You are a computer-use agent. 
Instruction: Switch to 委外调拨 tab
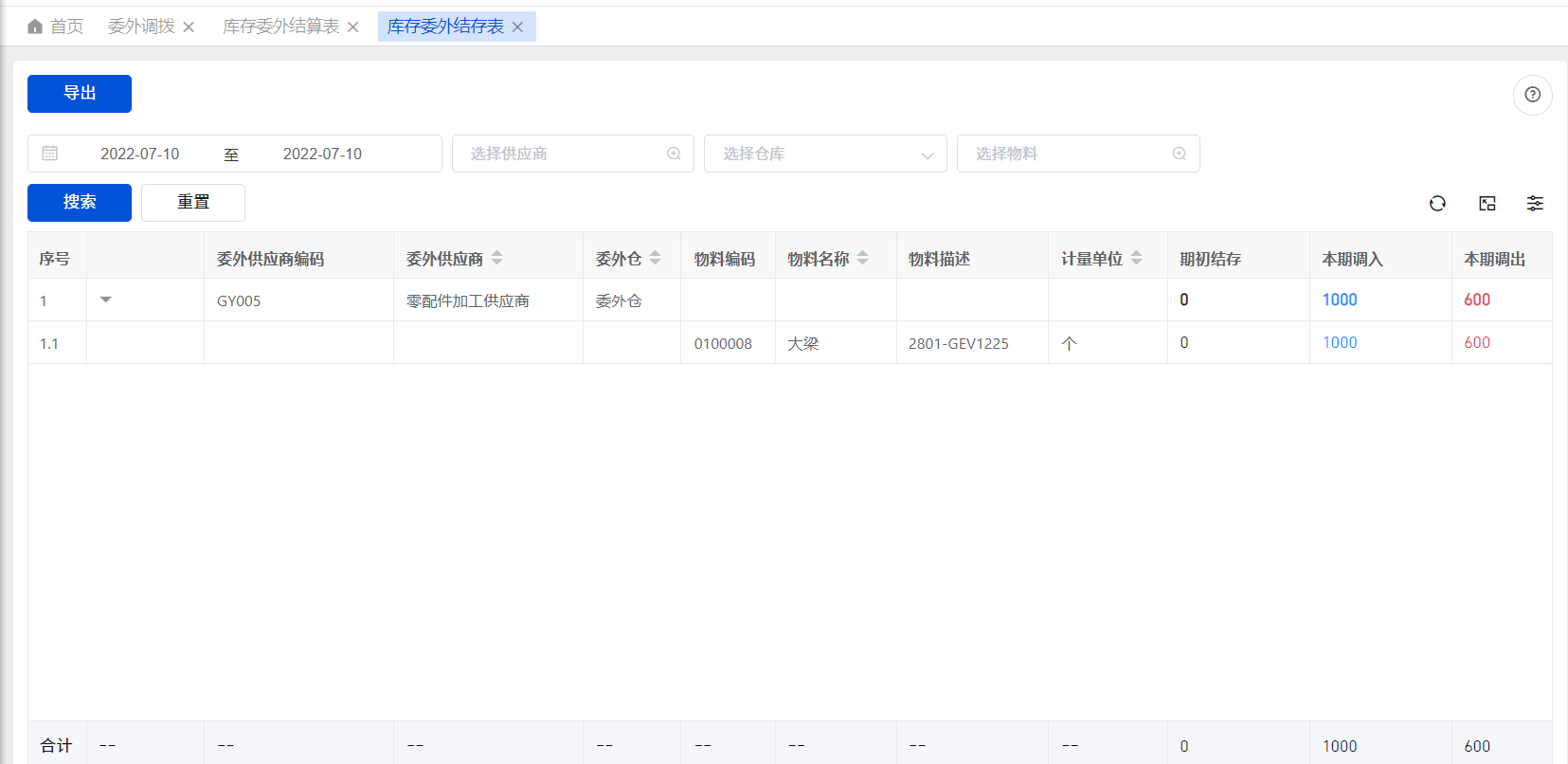141,27
